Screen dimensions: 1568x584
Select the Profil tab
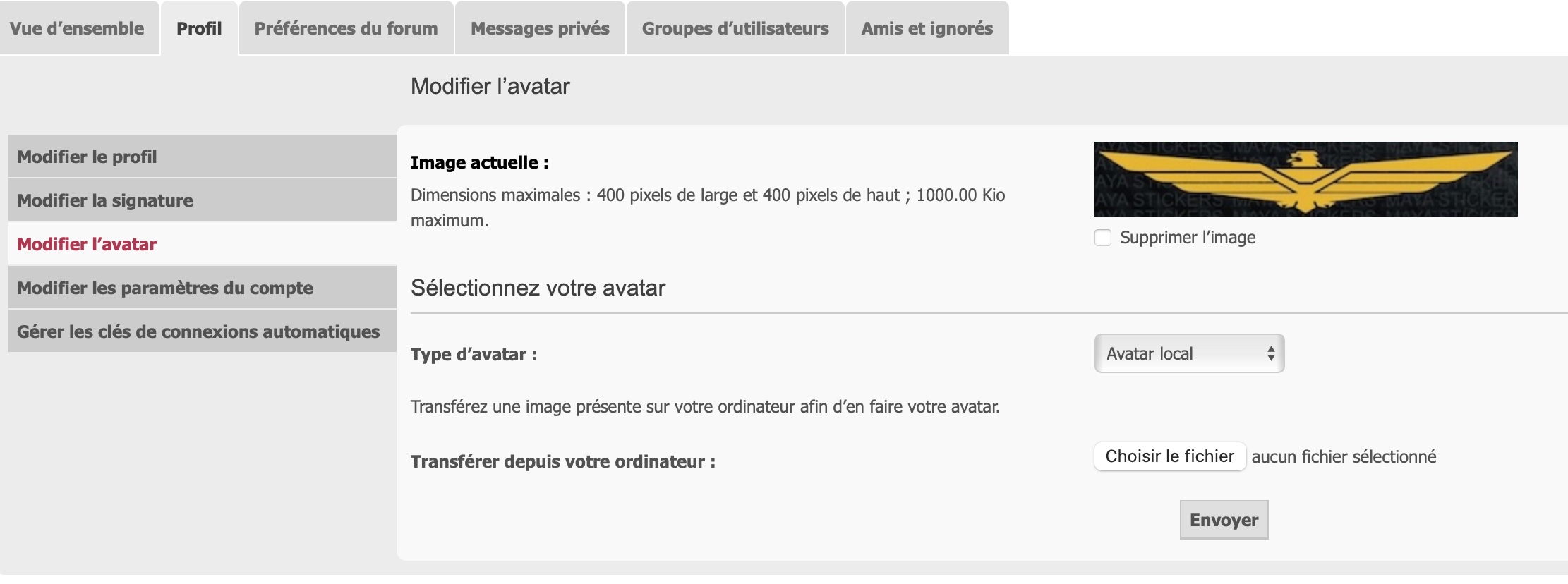click(199, 28)
